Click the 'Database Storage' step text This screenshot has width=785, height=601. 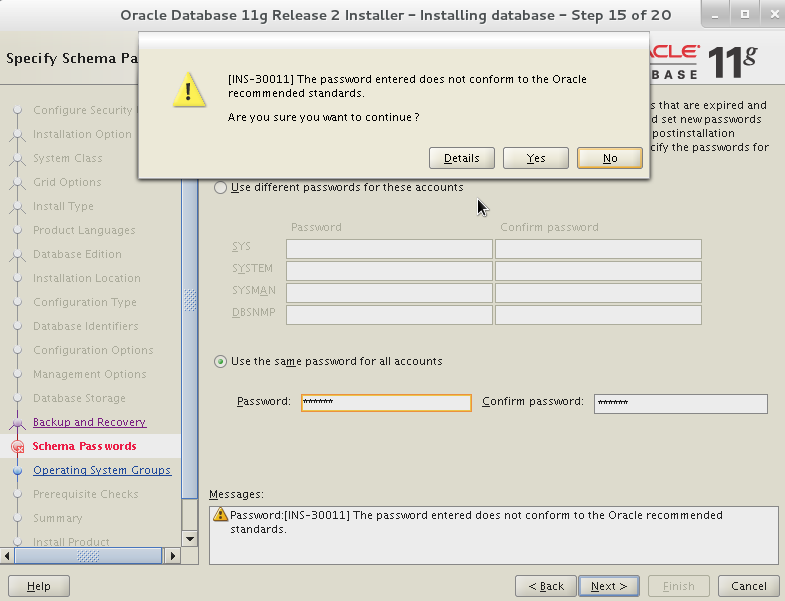tap(79, 399)
